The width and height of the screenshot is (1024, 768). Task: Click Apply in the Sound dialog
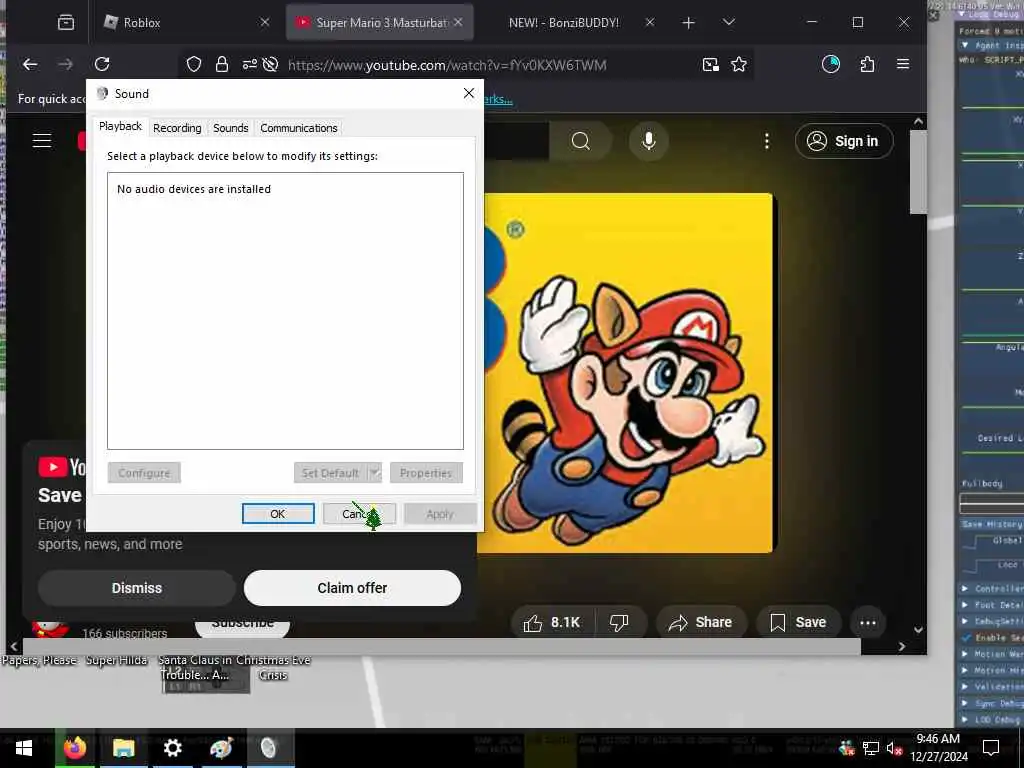pos(440,514)
